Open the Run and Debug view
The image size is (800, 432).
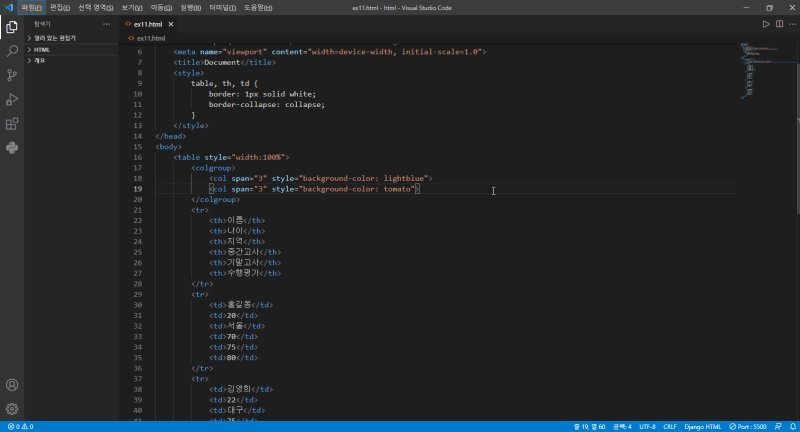tap(12, 99)
